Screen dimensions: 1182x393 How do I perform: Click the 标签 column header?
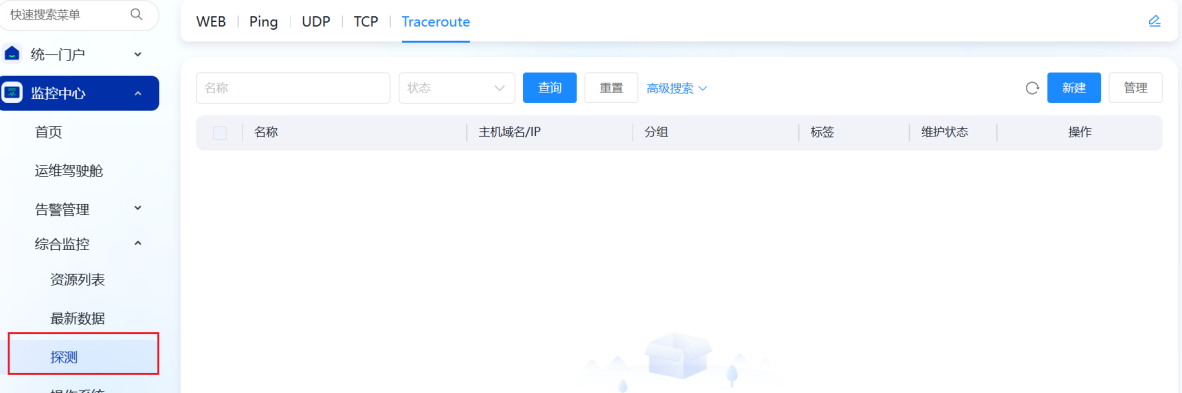pyautogui.click(x=822, y=132)
